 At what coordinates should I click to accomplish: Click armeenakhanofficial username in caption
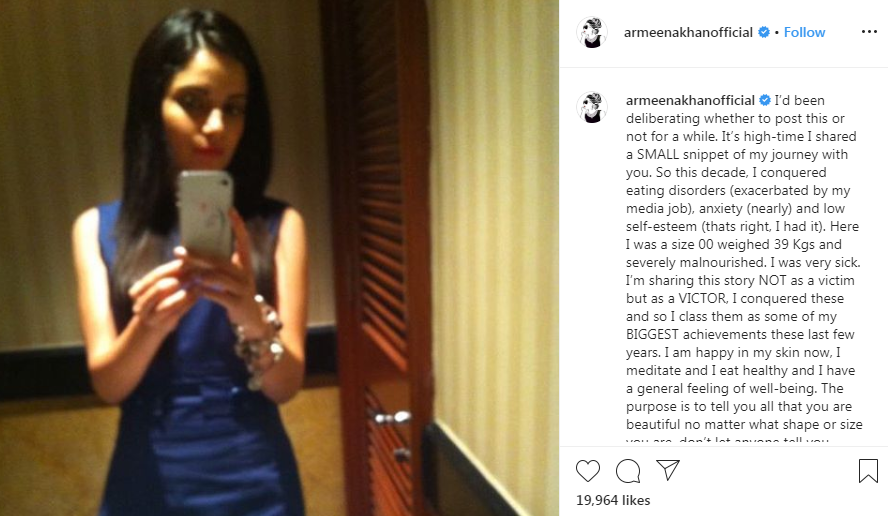(x=690, y=100)
